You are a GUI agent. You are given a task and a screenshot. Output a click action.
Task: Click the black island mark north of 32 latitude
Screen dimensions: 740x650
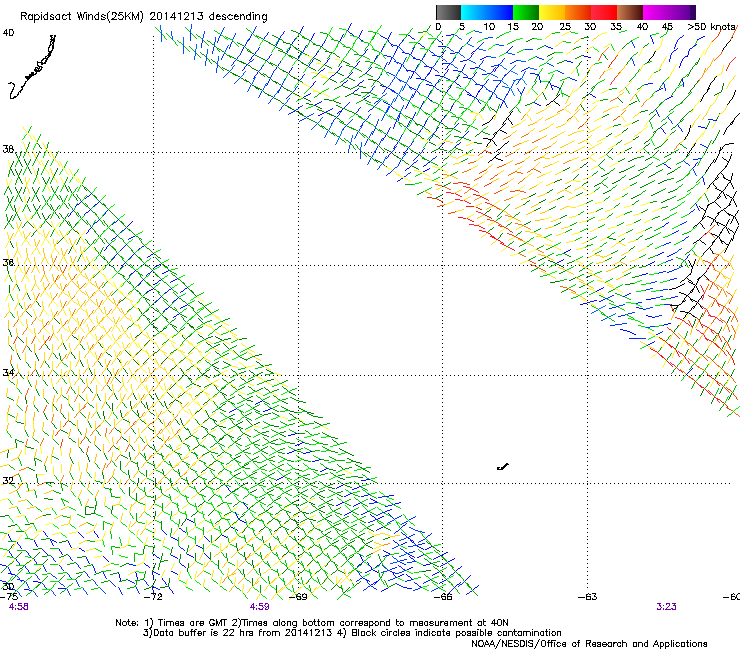503,467
